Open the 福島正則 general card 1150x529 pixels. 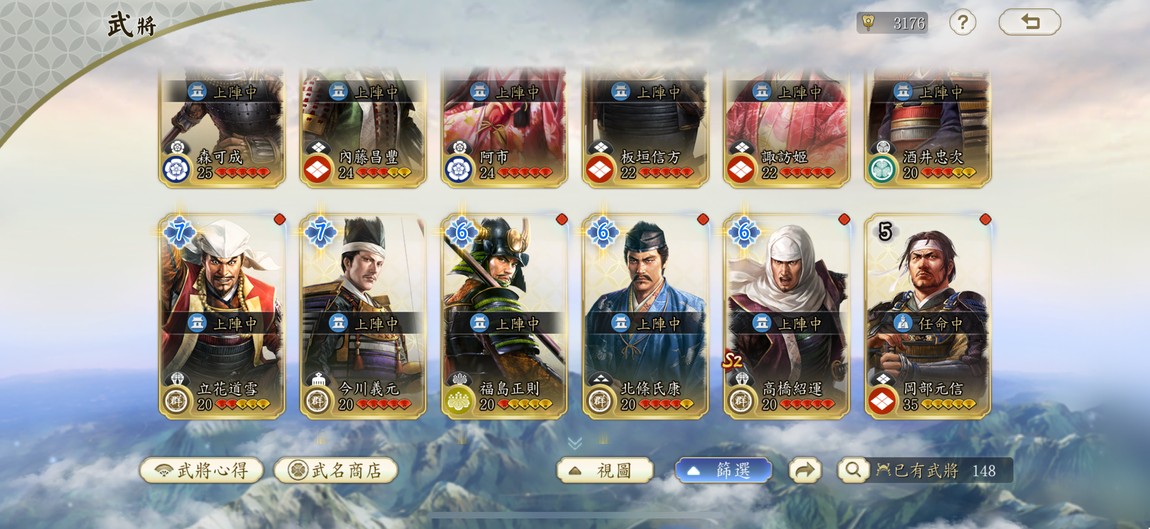[504, 316]
